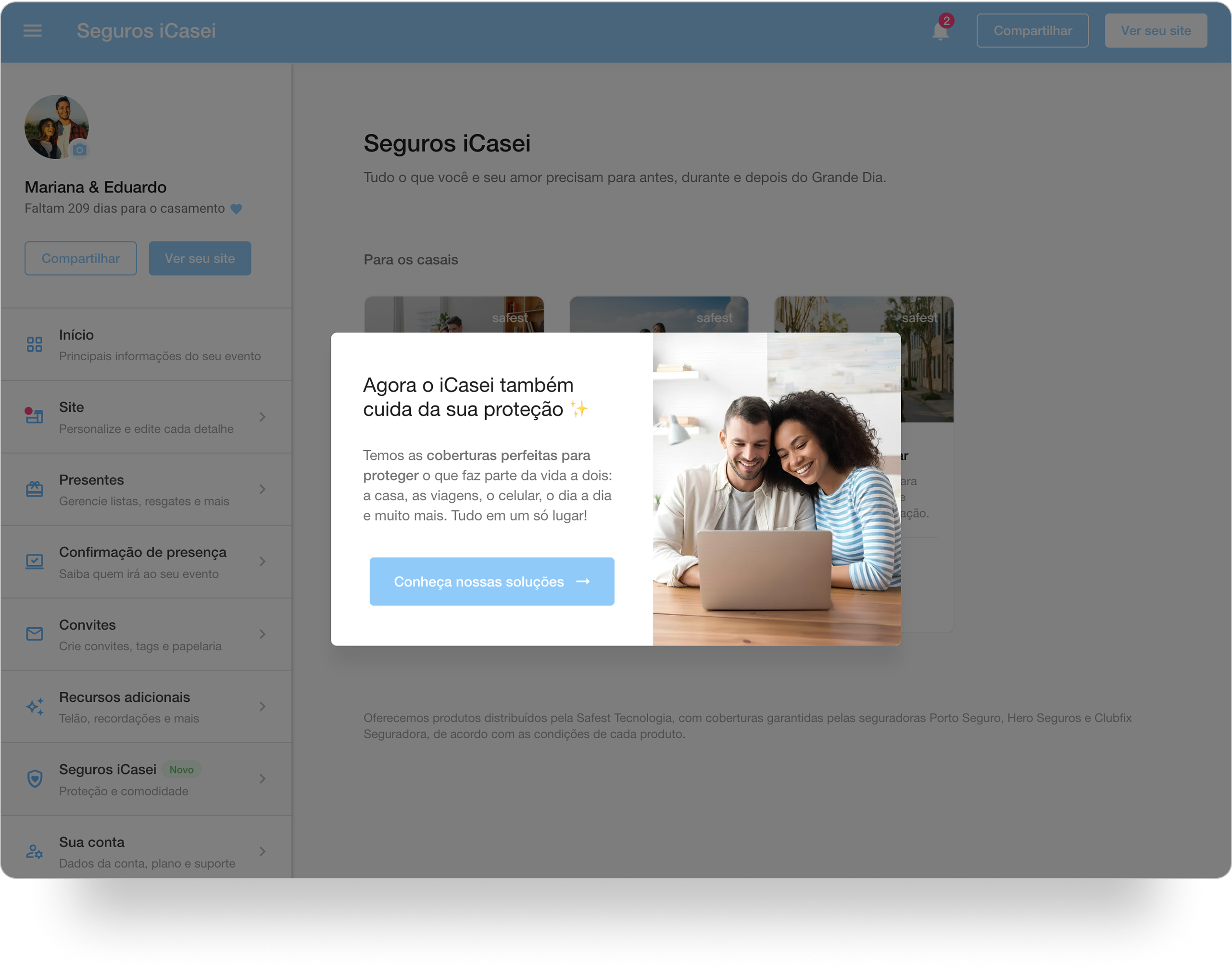This screenshot has width=1232, height=975.
Task: Open Seguros iCasei menu item
Action: (x=146, y=779)
